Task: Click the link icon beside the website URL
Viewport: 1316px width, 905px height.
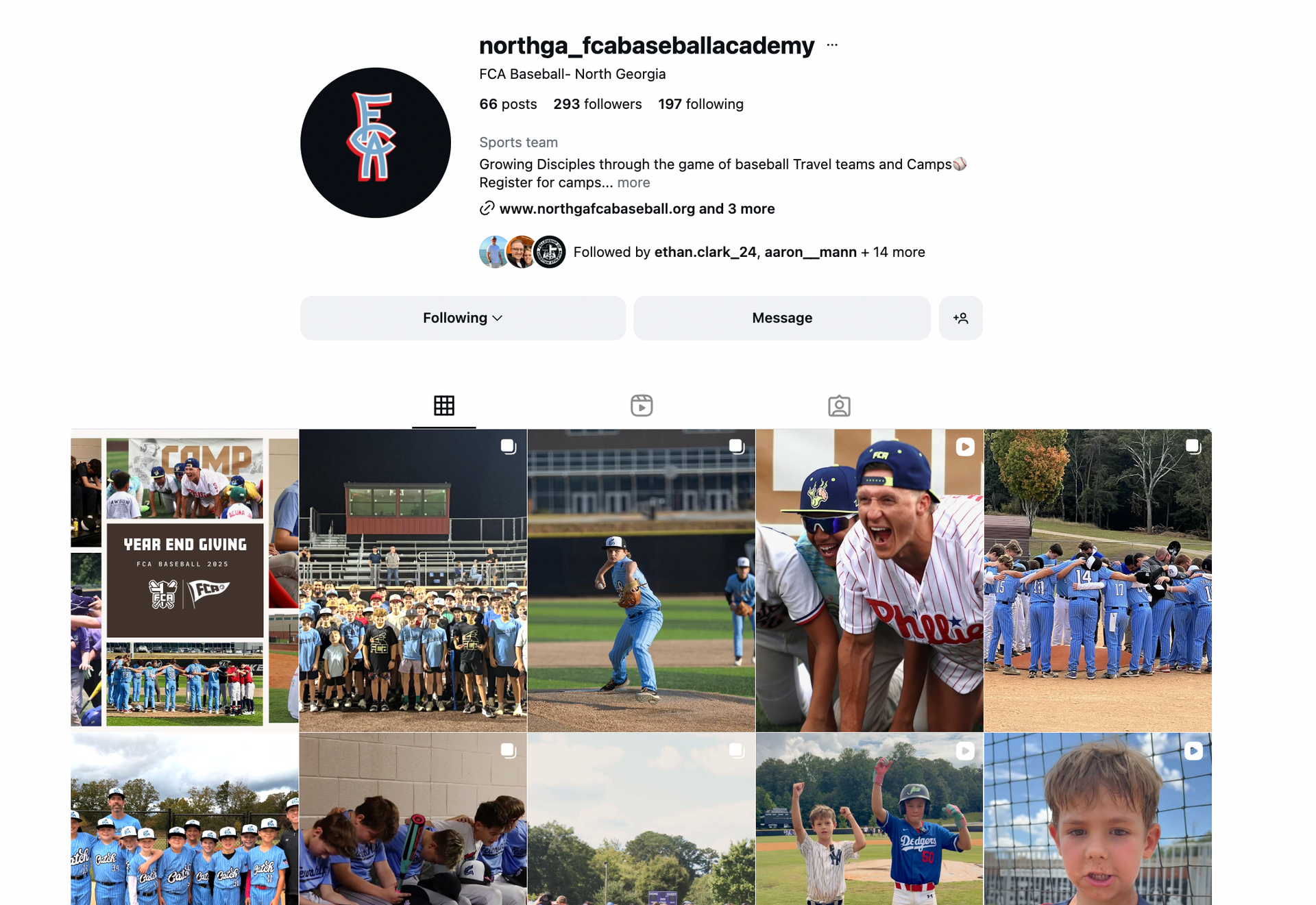Action: tap(487, 208)
